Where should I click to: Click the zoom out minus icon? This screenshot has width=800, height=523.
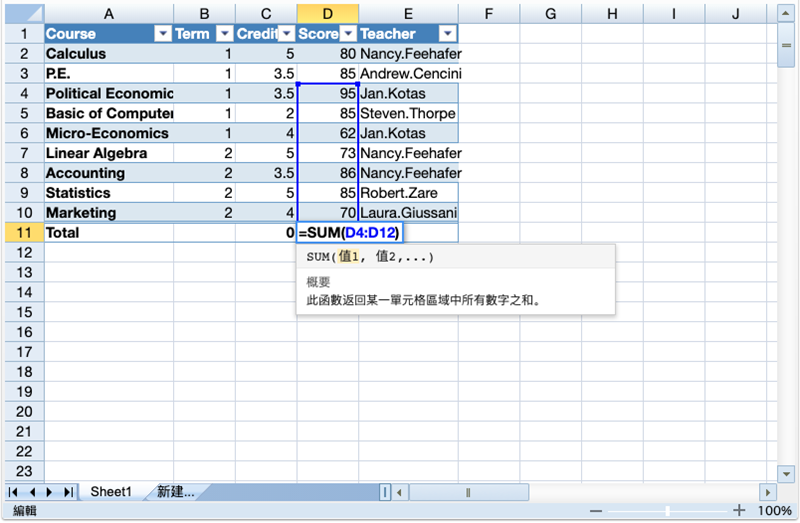tap(596, 511)
